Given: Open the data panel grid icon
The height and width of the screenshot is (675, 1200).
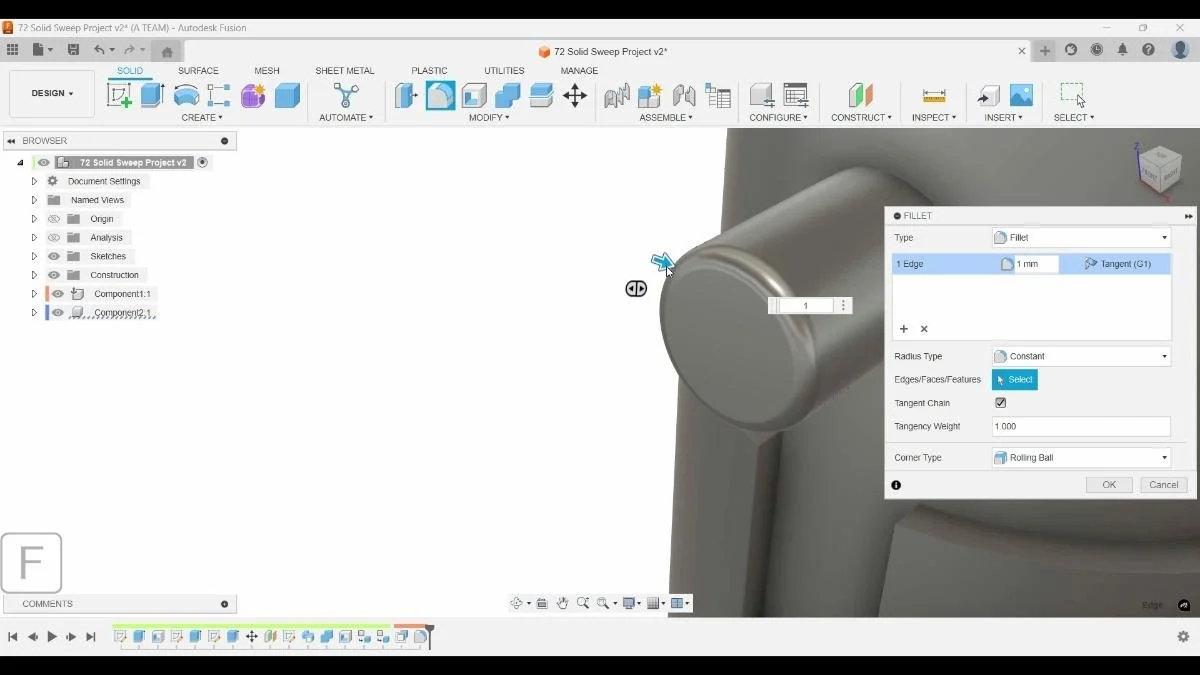Looking at the screenshot, I should [x=12, y=50].
